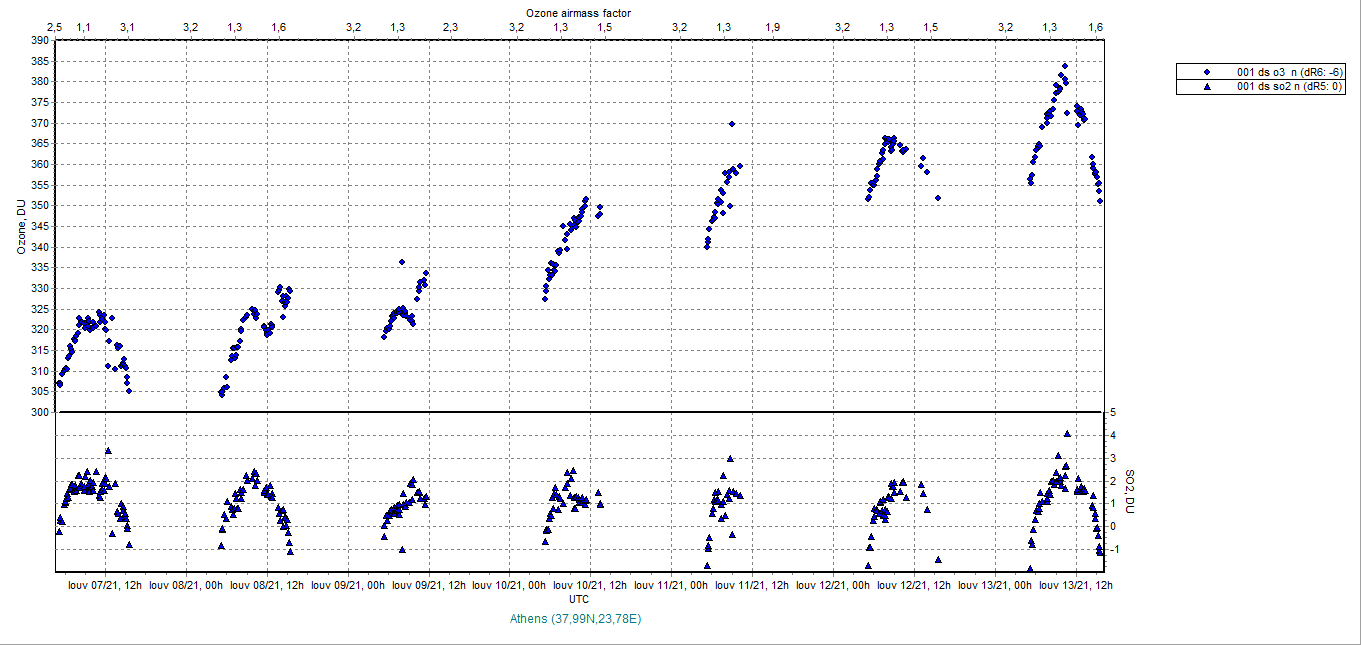
Task: Click the 5 tick label on SO2 axis
Action: [x=1113, y=412]
